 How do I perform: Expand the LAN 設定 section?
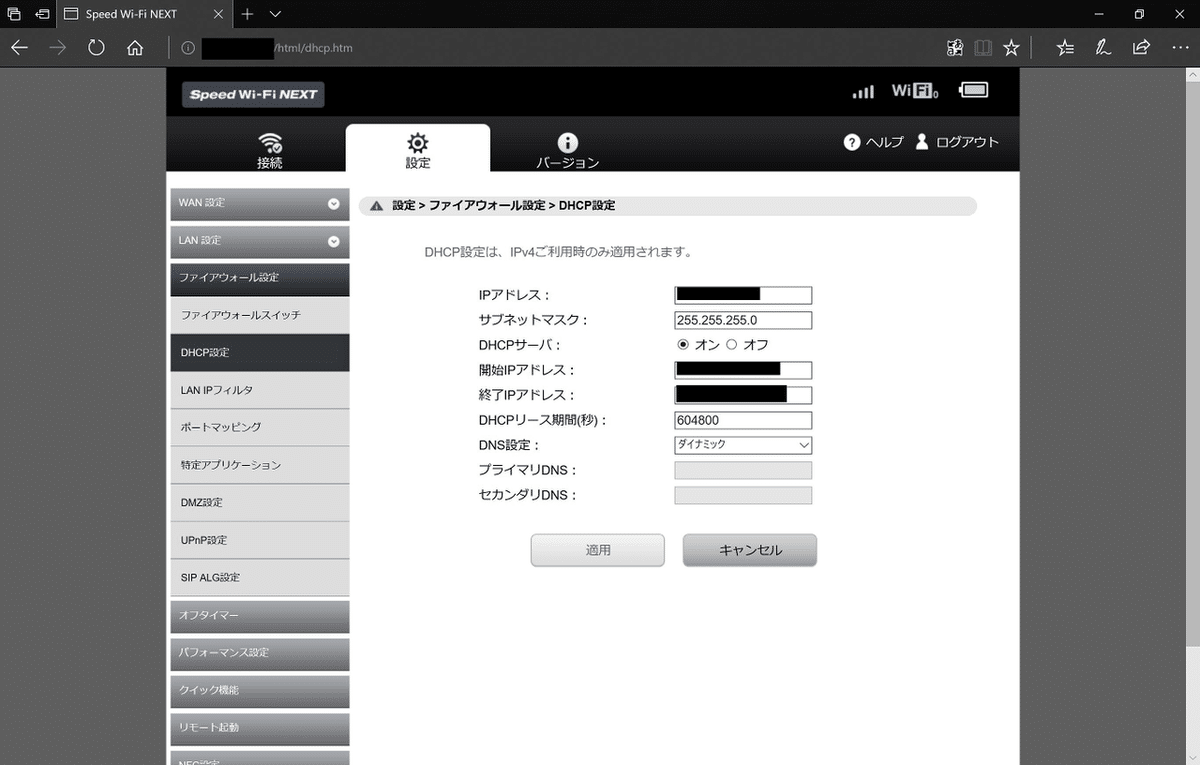[260, 241]
